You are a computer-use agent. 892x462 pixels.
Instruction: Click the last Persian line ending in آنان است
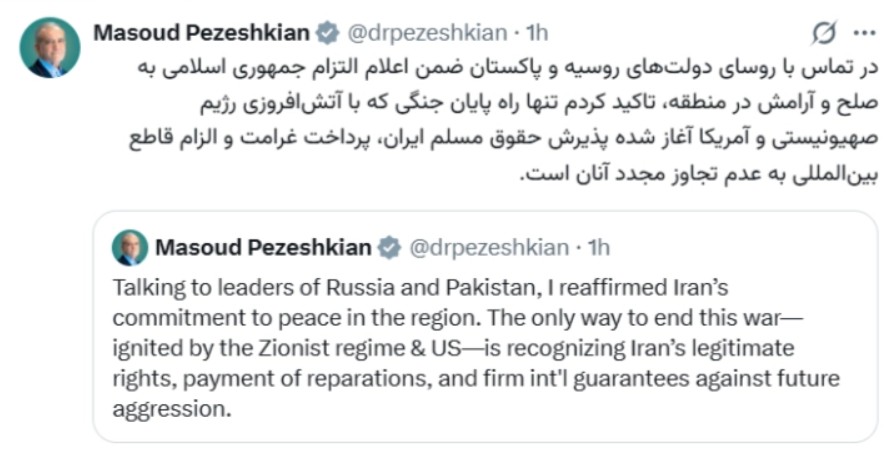(x=700, y=171)
